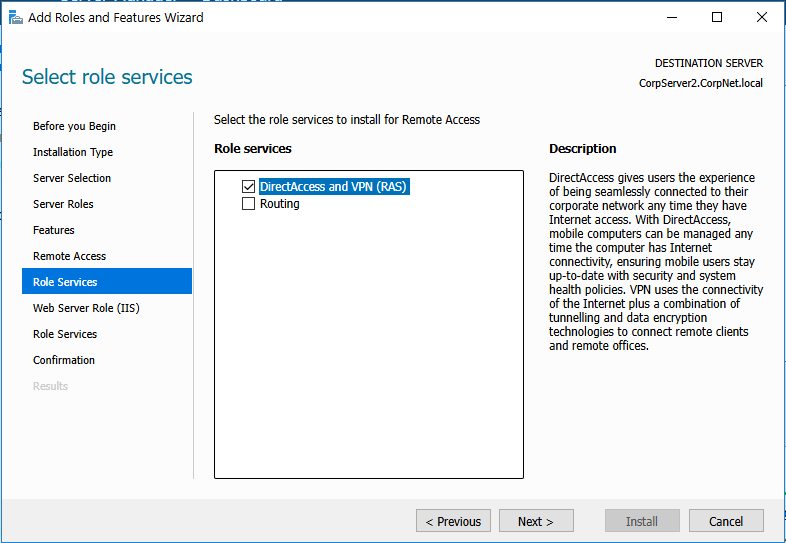Click the Previous button
This screenshot has height=543, width=786.
click(x=453, y=521)
